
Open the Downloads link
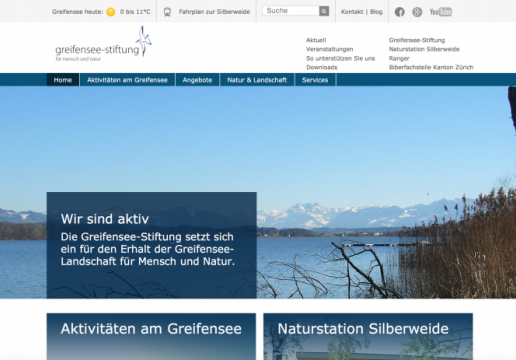pyautogui.click(x=322, y=67)
